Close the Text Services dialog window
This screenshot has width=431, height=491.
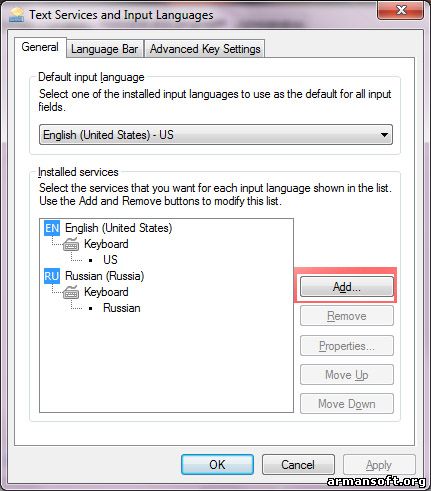[x=401, y=10]
